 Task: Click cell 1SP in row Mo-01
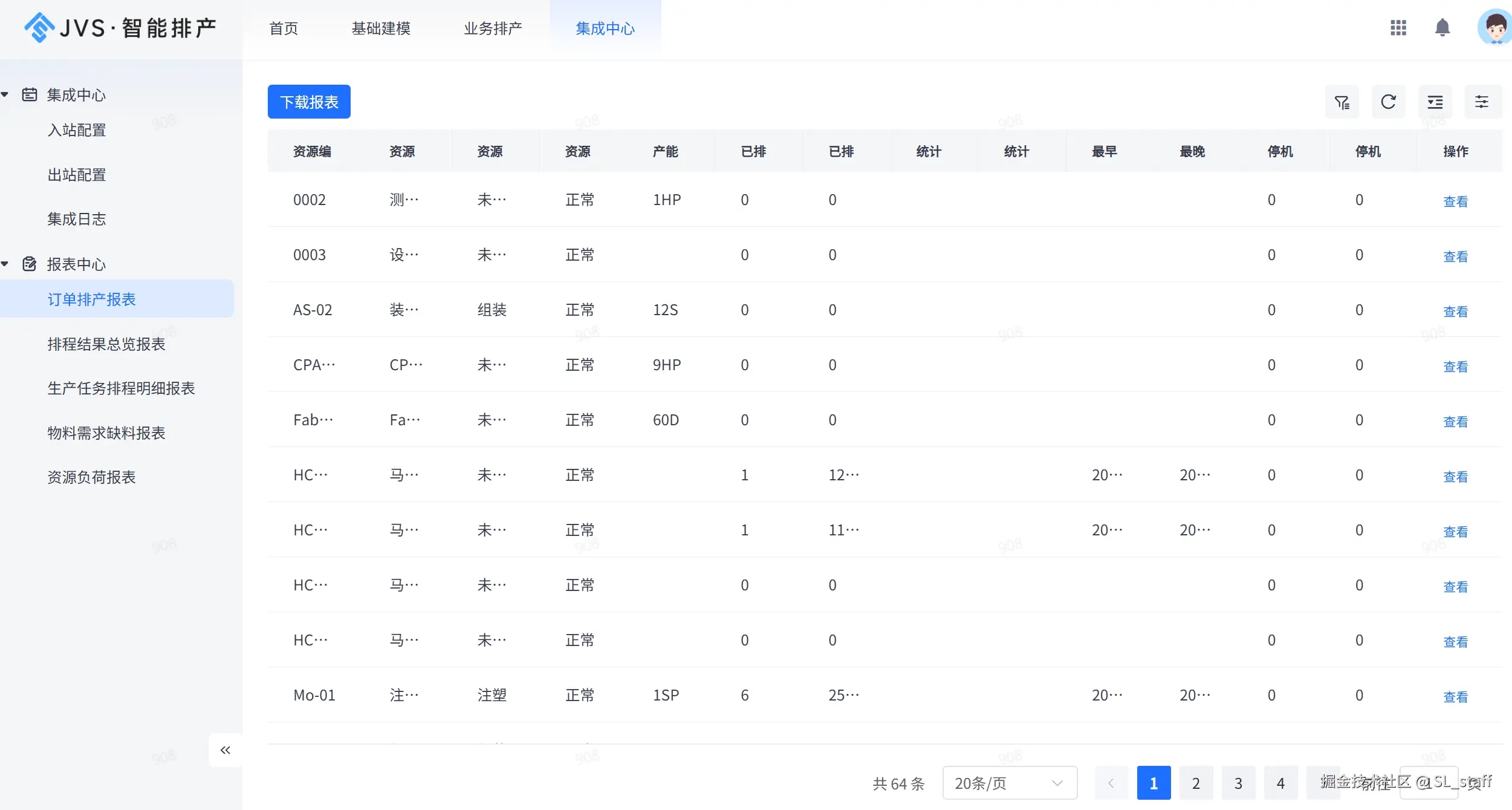[666, 695]
